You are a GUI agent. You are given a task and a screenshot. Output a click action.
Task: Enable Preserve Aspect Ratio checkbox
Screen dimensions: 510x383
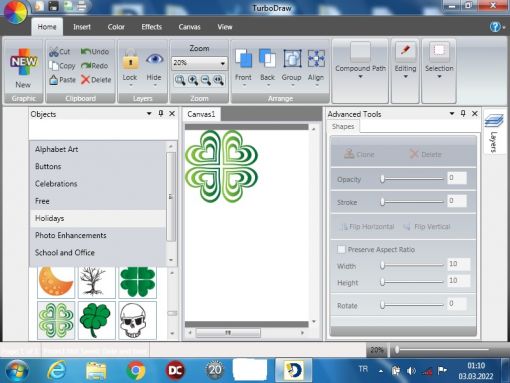point(341,249)
